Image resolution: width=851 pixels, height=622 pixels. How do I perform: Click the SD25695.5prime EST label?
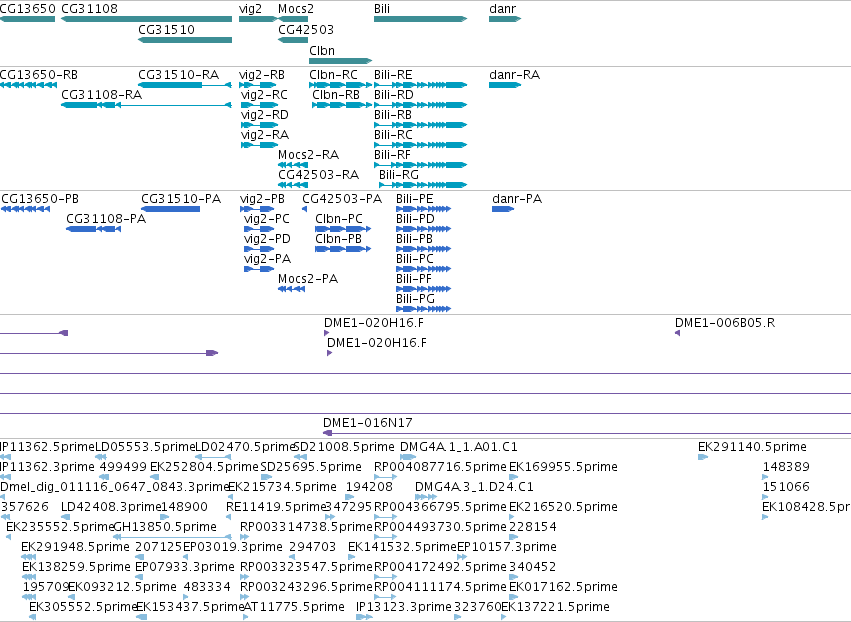[310, 467]
